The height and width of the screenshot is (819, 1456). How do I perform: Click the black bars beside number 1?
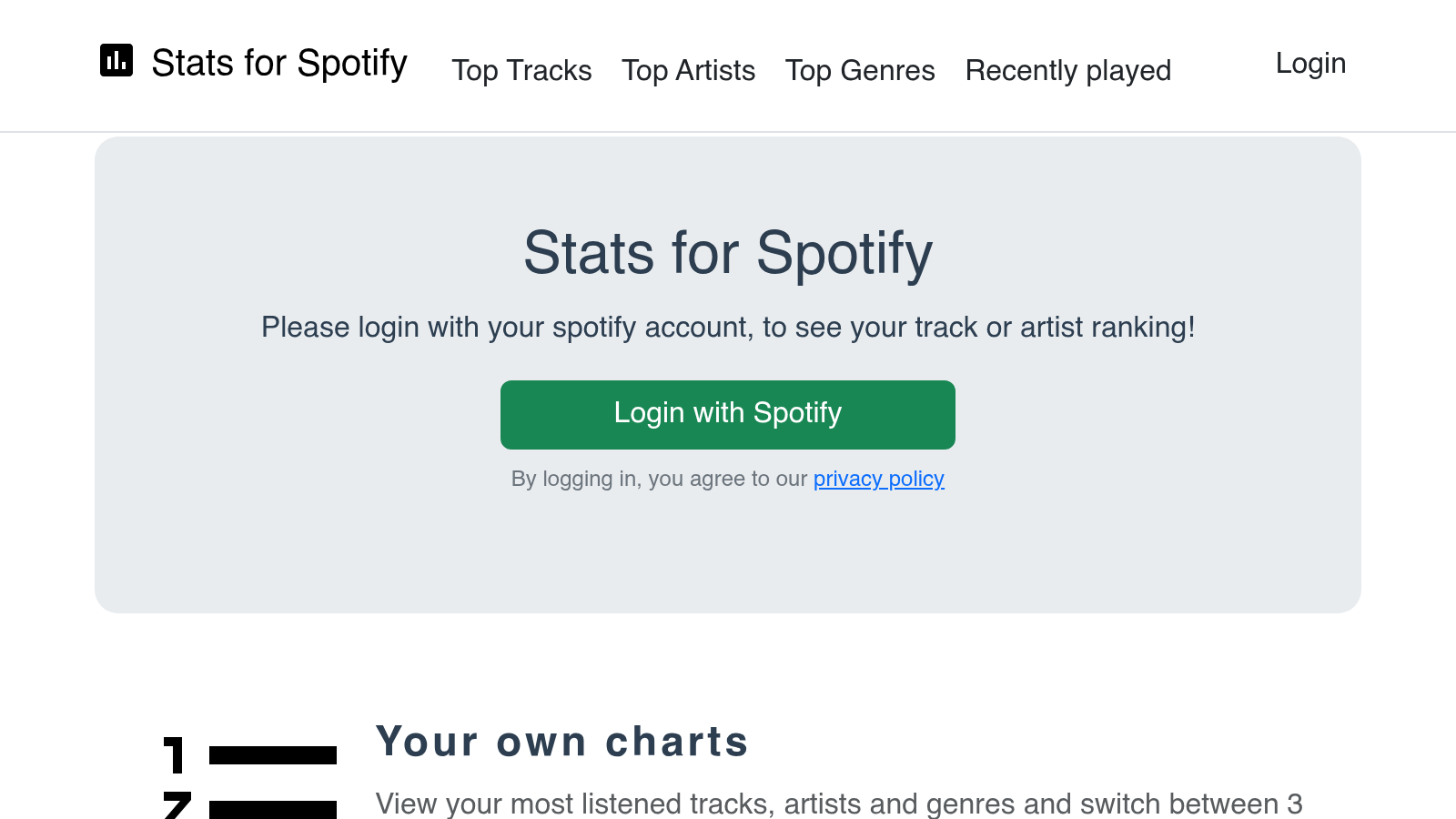tap(273, 753)
